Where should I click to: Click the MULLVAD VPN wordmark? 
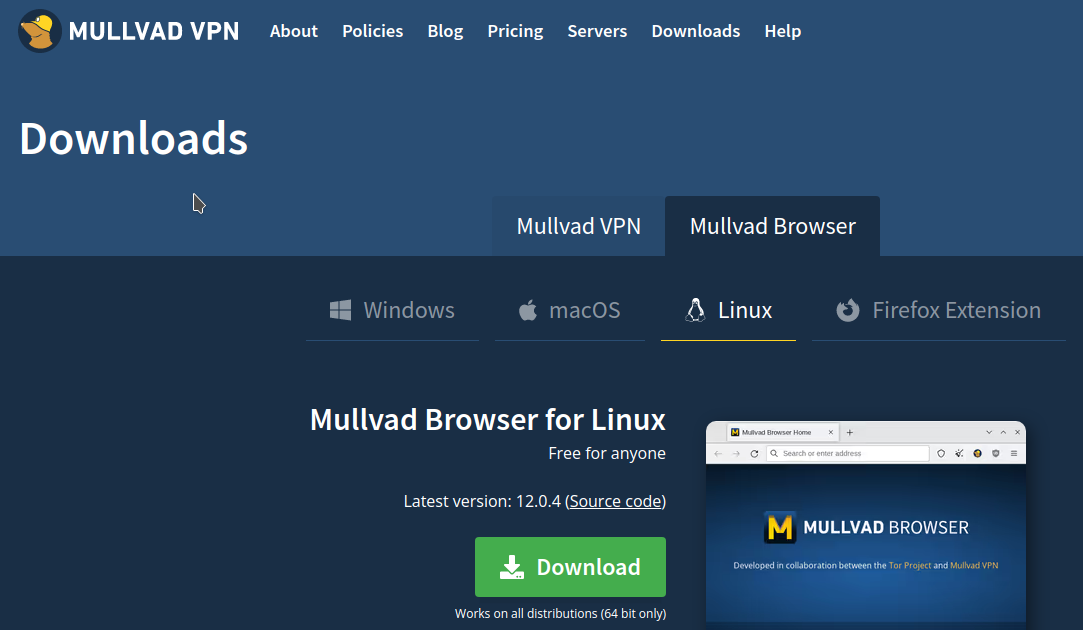[x=153, y=31]
